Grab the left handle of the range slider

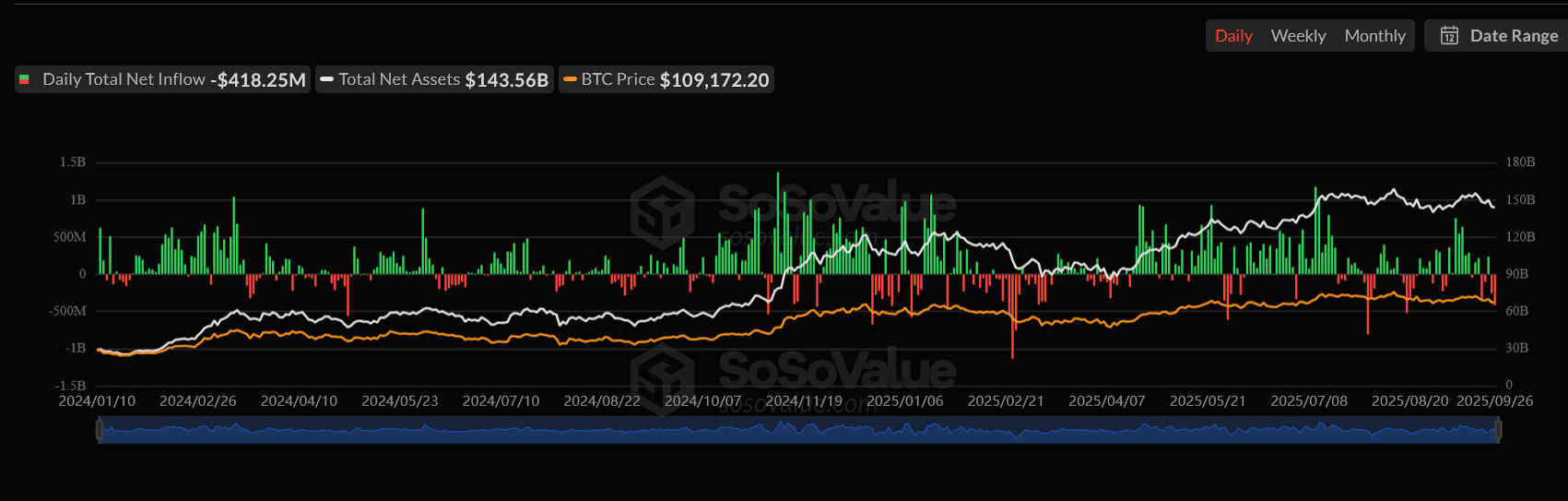pos(99,430)
